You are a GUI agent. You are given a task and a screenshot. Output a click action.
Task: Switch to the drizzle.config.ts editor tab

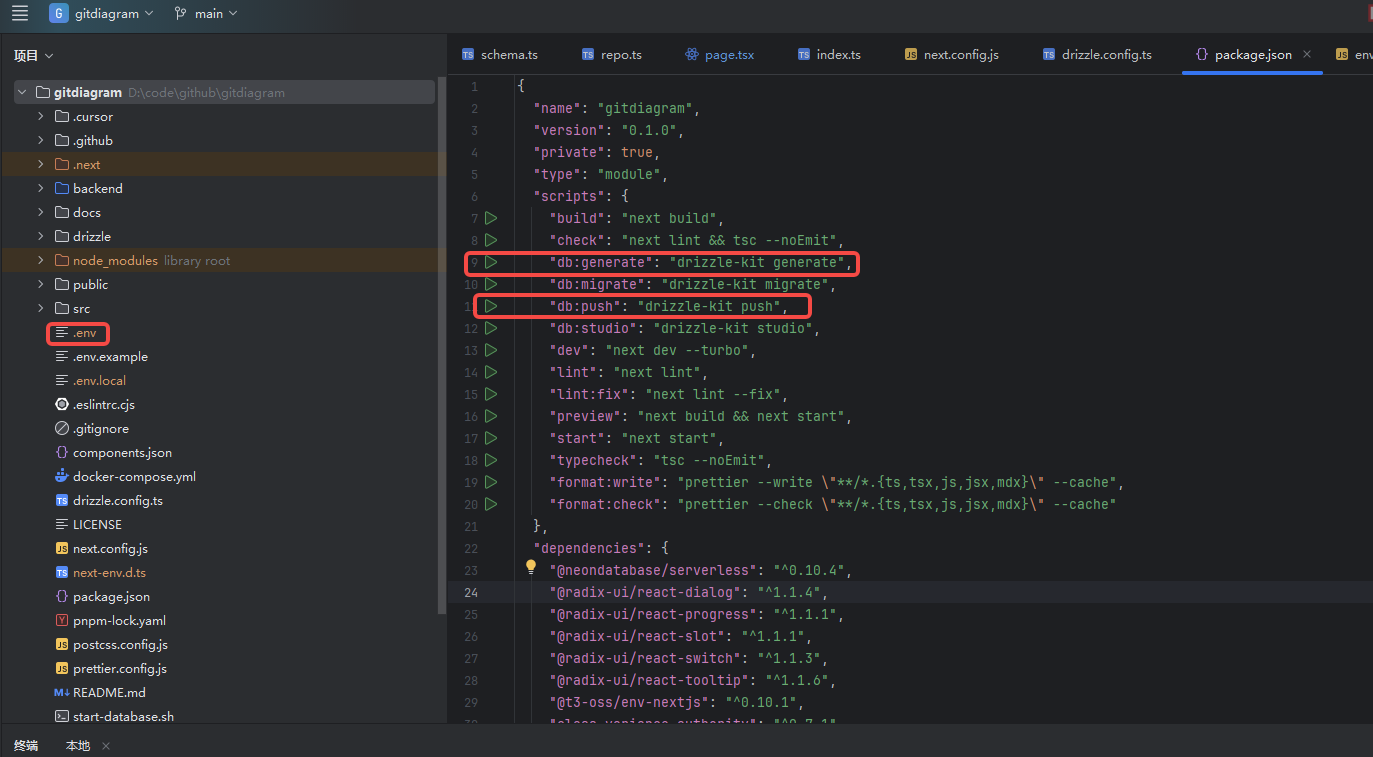1097,54
